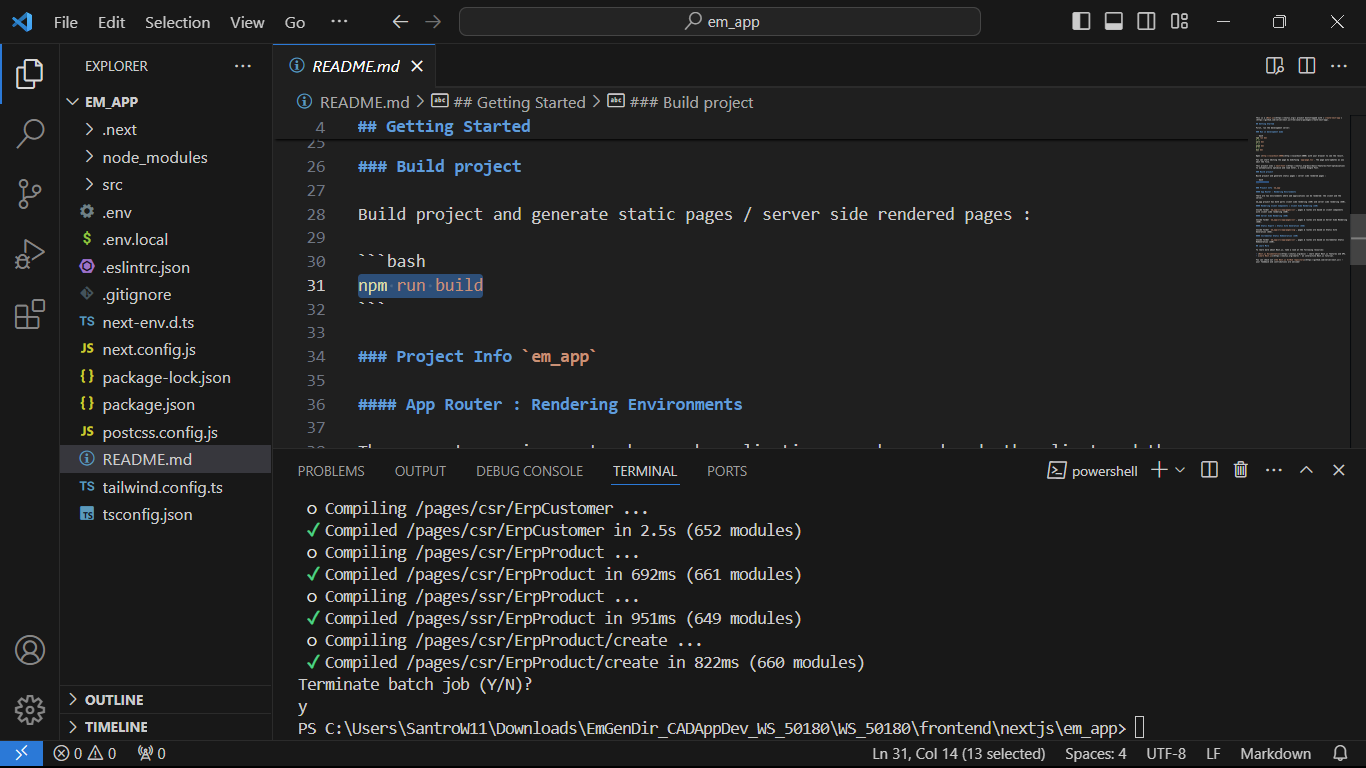Maximize the terminal panel size chevron

click(1306, 470)
